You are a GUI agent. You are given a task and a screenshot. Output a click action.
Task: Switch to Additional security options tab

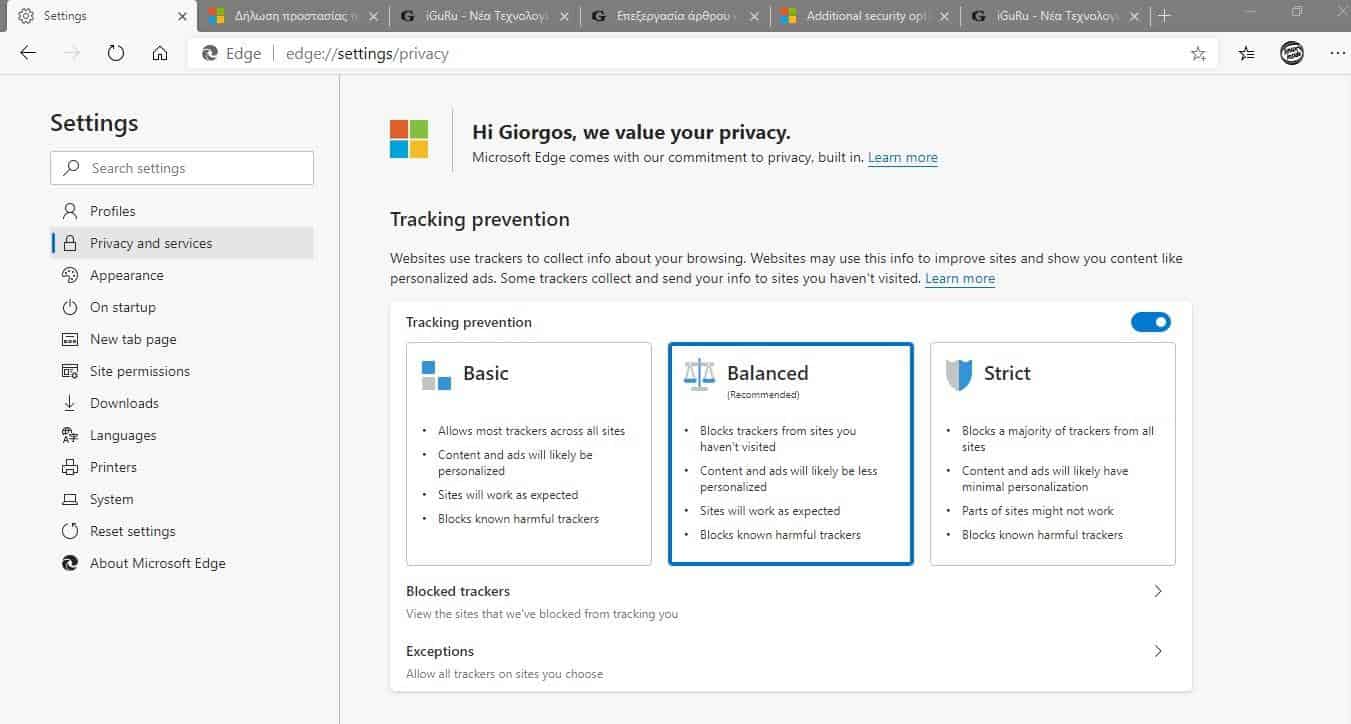(x=865, y=16)
